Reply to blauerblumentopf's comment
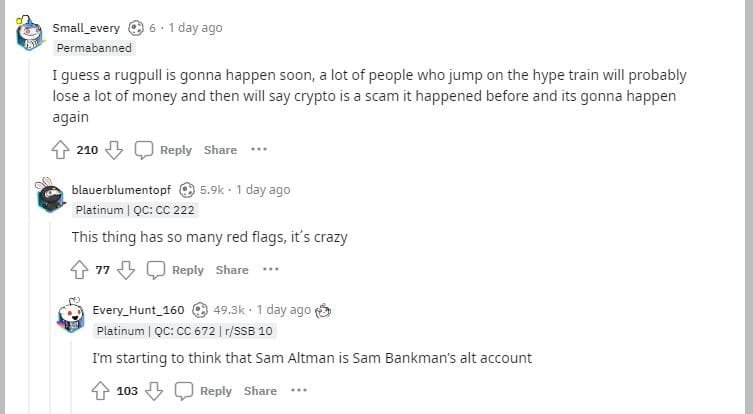Image resolution: width=753 pixels, height=414 pixels. 177,270
